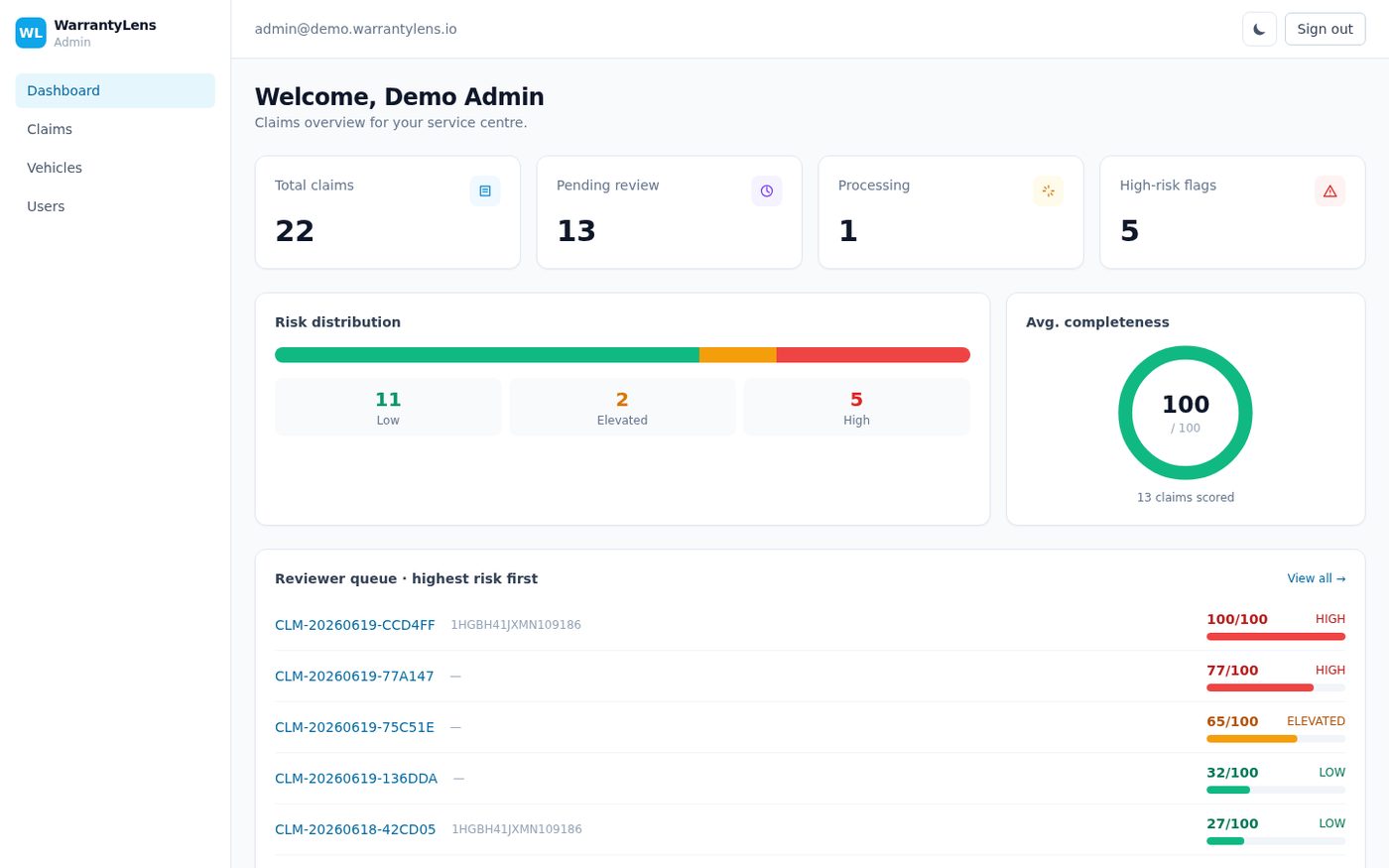This screenshot has width=1389, height=868.
Task: Follow the View all link
Action: (1316, 578)
